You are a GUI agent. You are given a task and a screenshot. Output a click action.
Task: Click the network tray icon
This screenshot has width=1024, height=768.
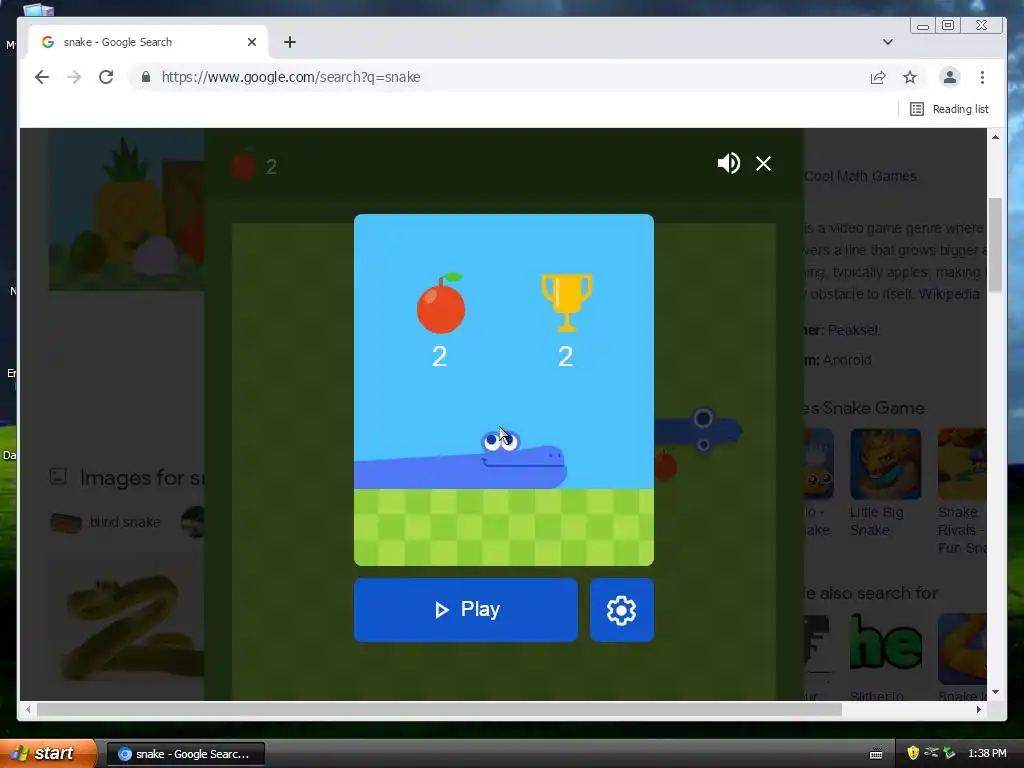click(931, 753)
